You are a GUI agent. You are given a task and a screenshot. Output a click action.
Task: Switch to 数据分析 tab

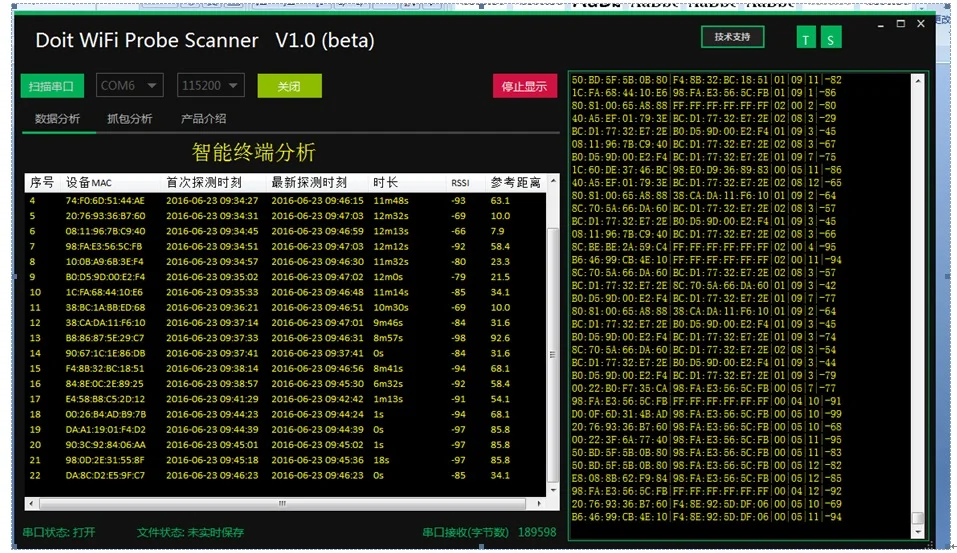[x=57, y=119]
